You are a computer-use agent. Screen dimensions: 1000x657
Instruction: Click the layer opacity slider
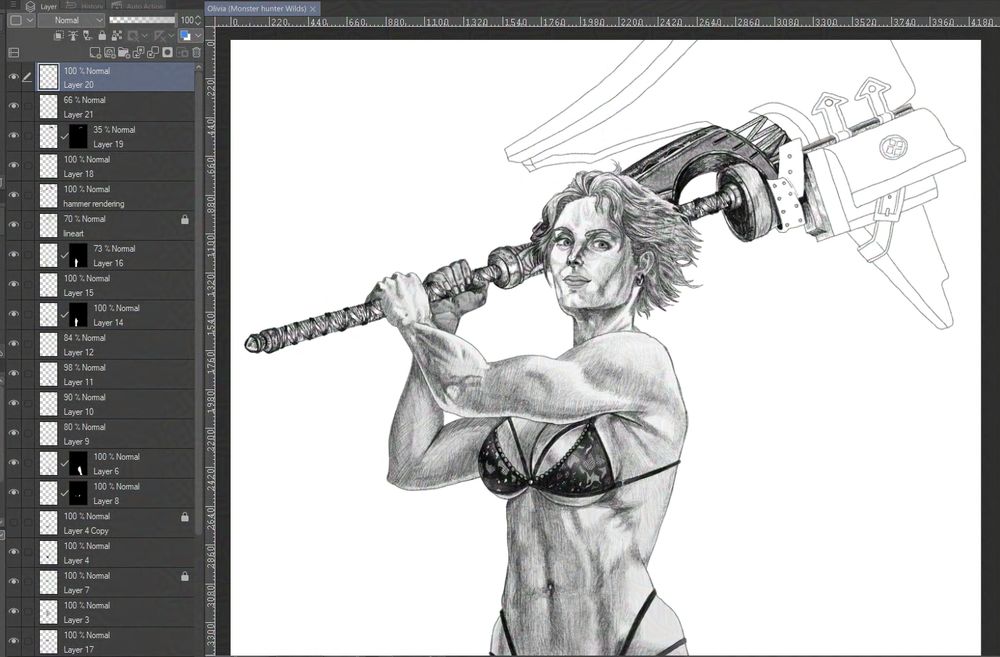pos(142,20)
